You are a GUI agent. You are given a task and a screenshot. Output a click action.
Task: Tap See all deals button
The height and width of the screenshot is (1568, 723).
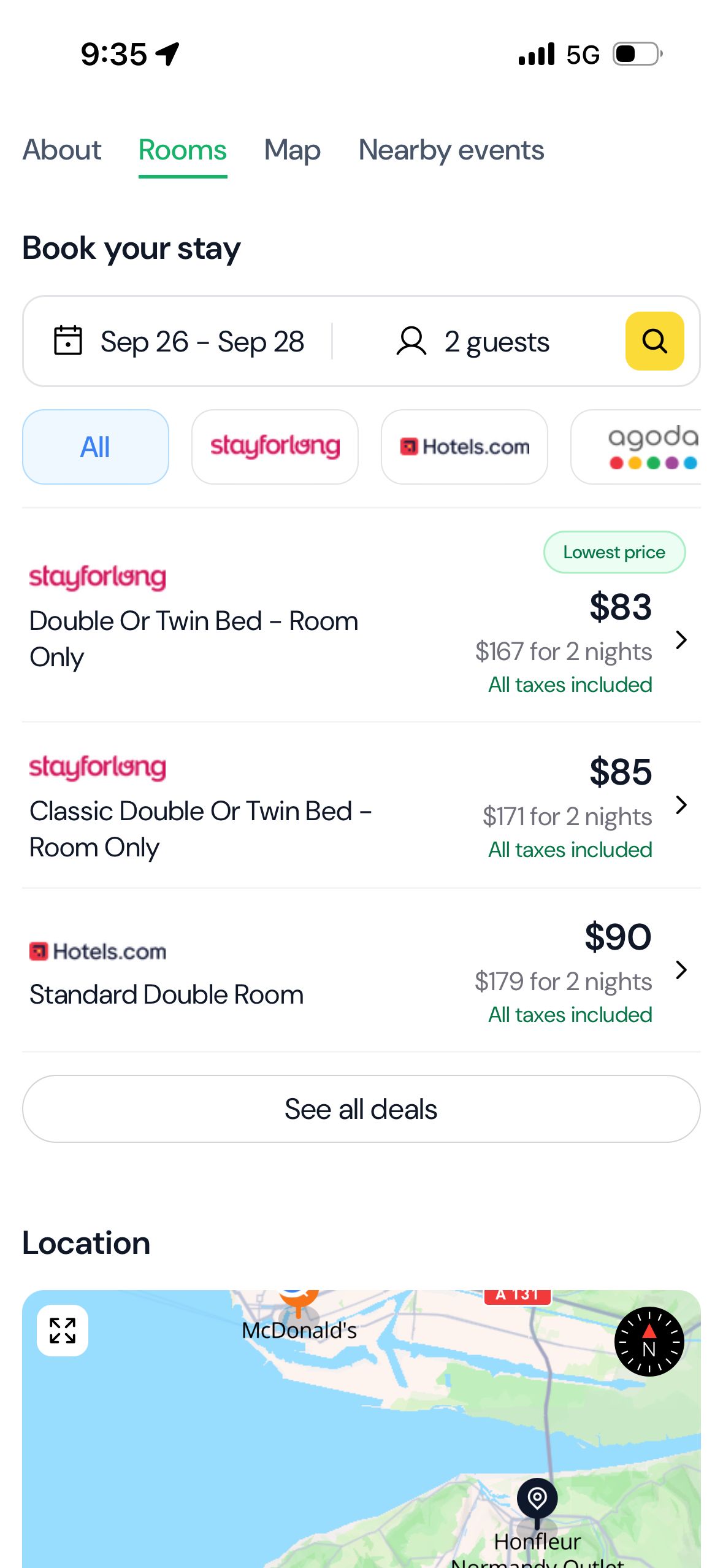(361, 1109)
